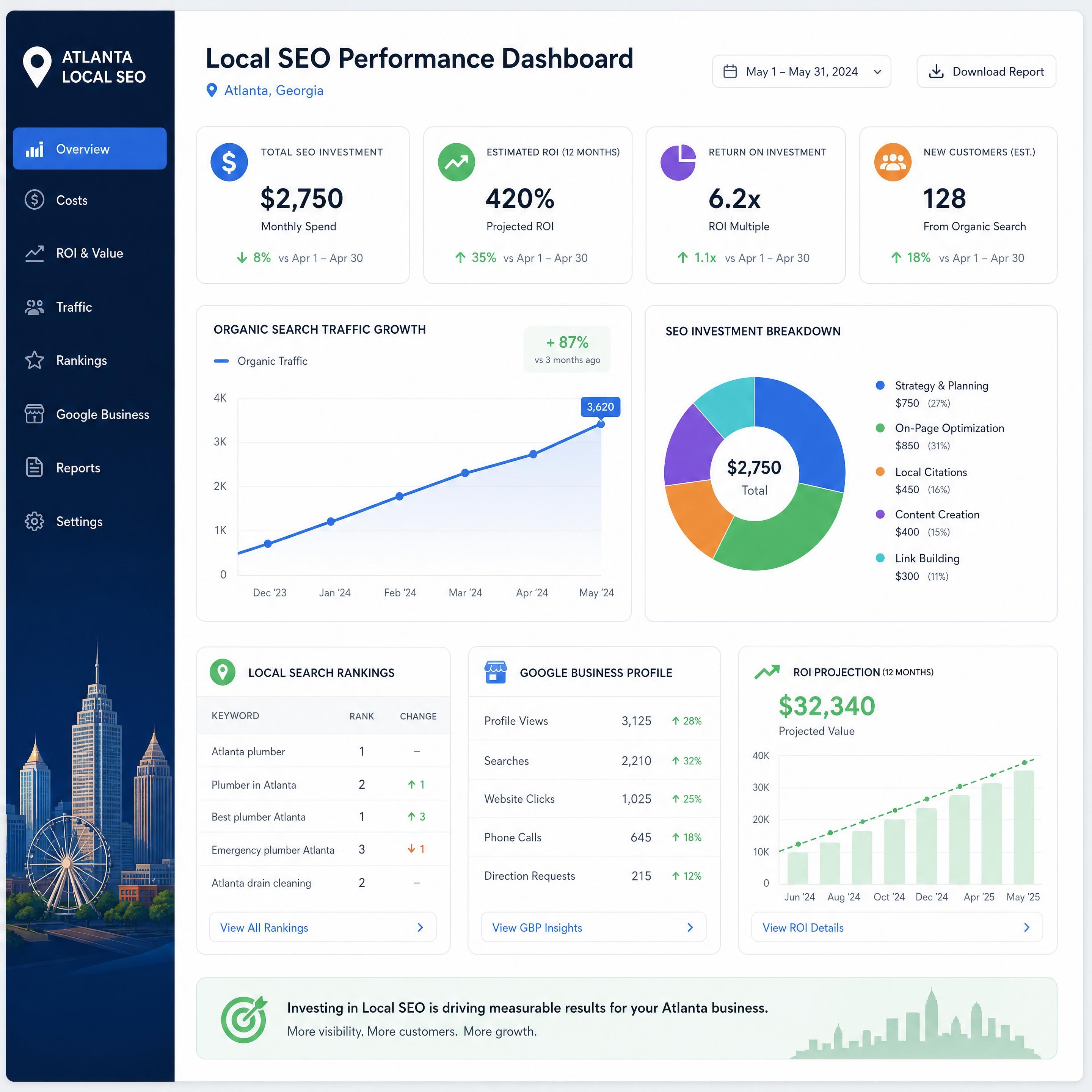Open Rankings from the sidebar

90,360
